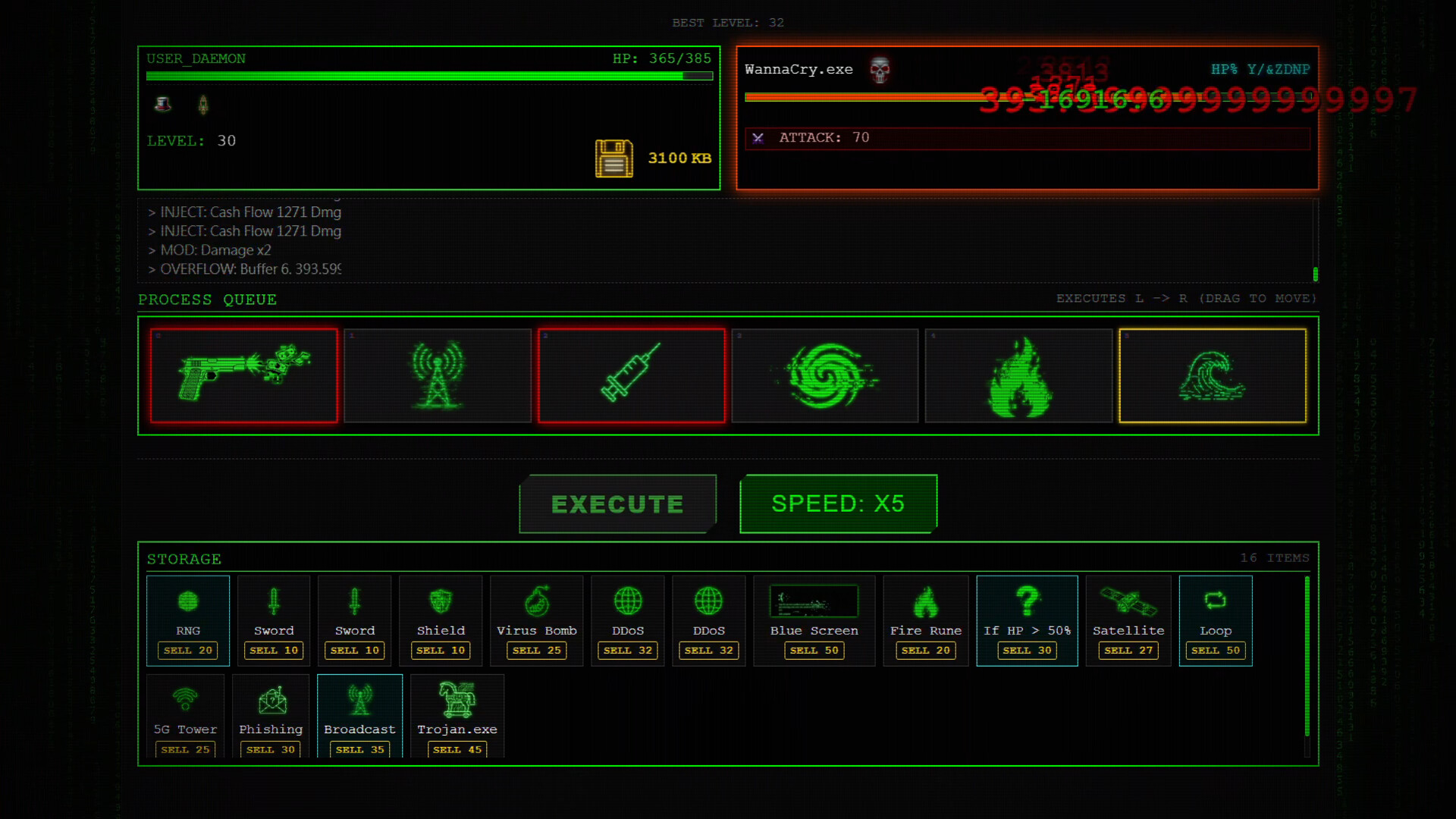Select the broadcast tower process in the queue
The image size is (1456, 819).
pyautogui.click(x=438, y=375)
